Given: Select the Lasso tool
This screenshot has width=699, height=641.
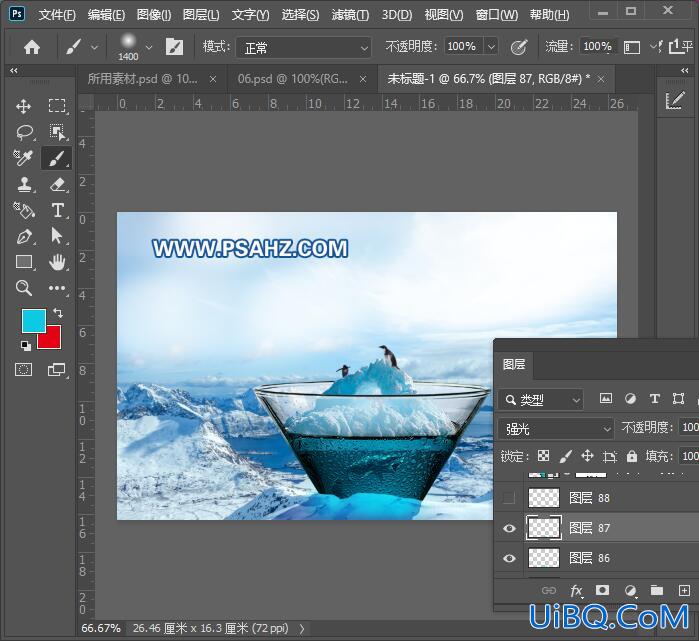Looking at the screenshot, I should (25, 132).
